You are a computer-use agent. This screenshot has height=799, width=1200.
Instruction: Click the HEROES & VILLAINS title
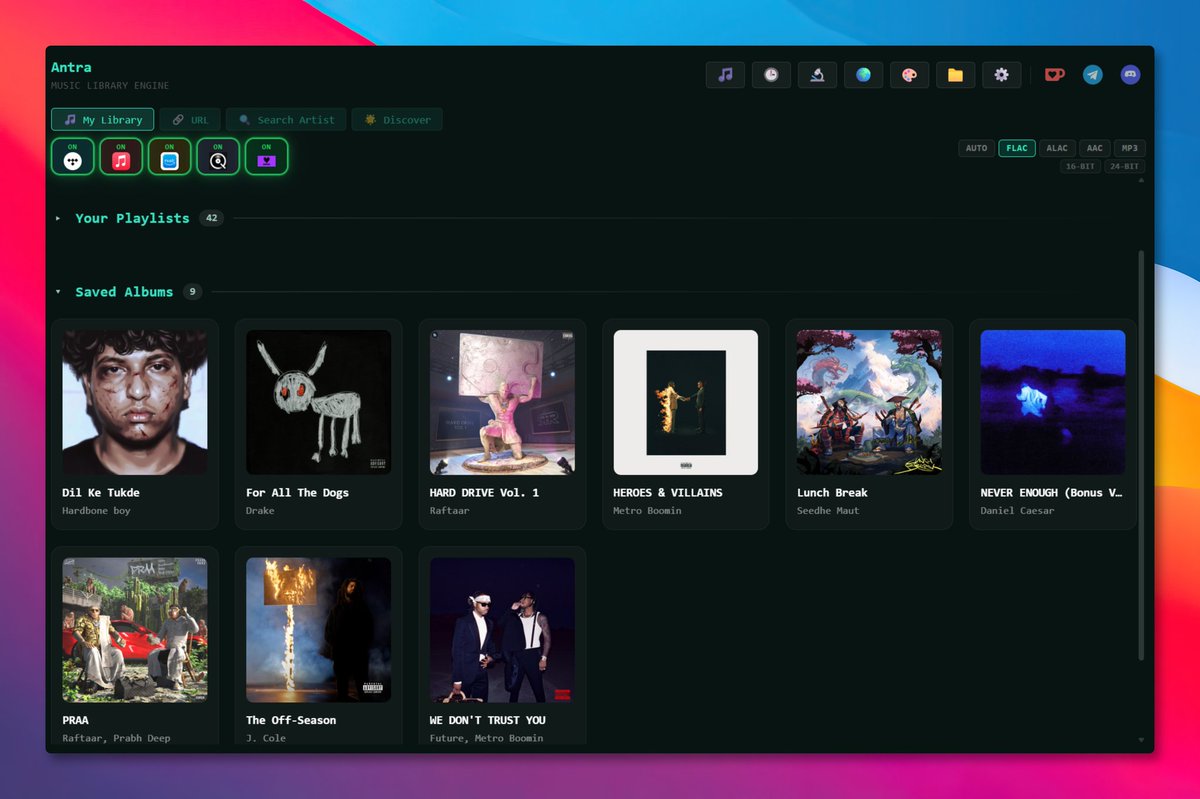pos(668,493)
